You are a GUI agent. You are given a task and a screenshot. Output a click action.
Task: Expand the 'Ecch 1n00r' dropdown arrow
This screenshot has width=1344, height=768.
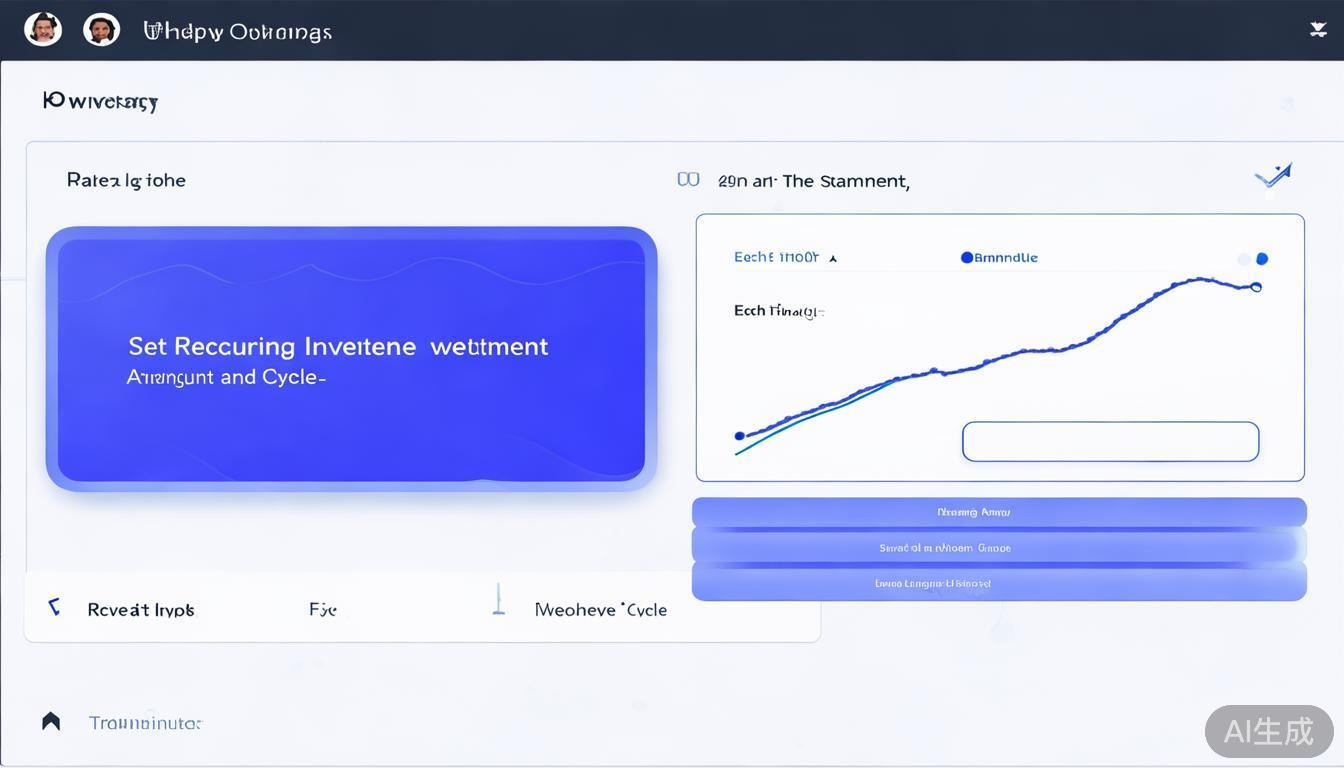(x=833, y=259)
